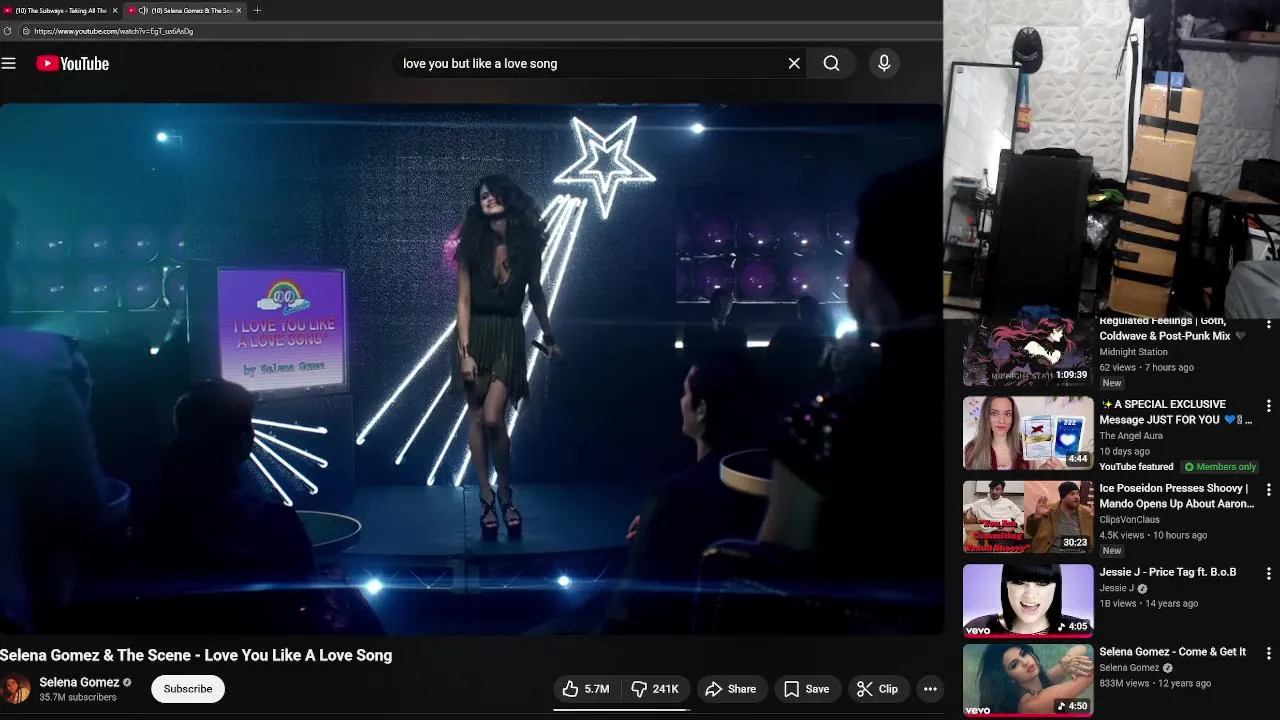1280x720 pixels.
Task: Open Selena Gomez channel avatar
Action: (15, 689)
